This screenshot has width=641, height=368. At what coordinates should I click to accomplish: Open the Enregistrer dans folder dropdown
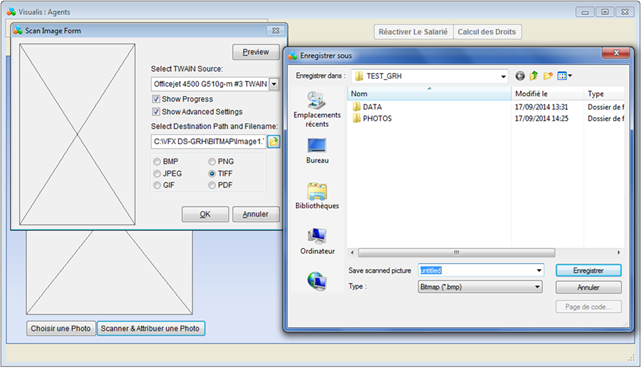[503, 76]
